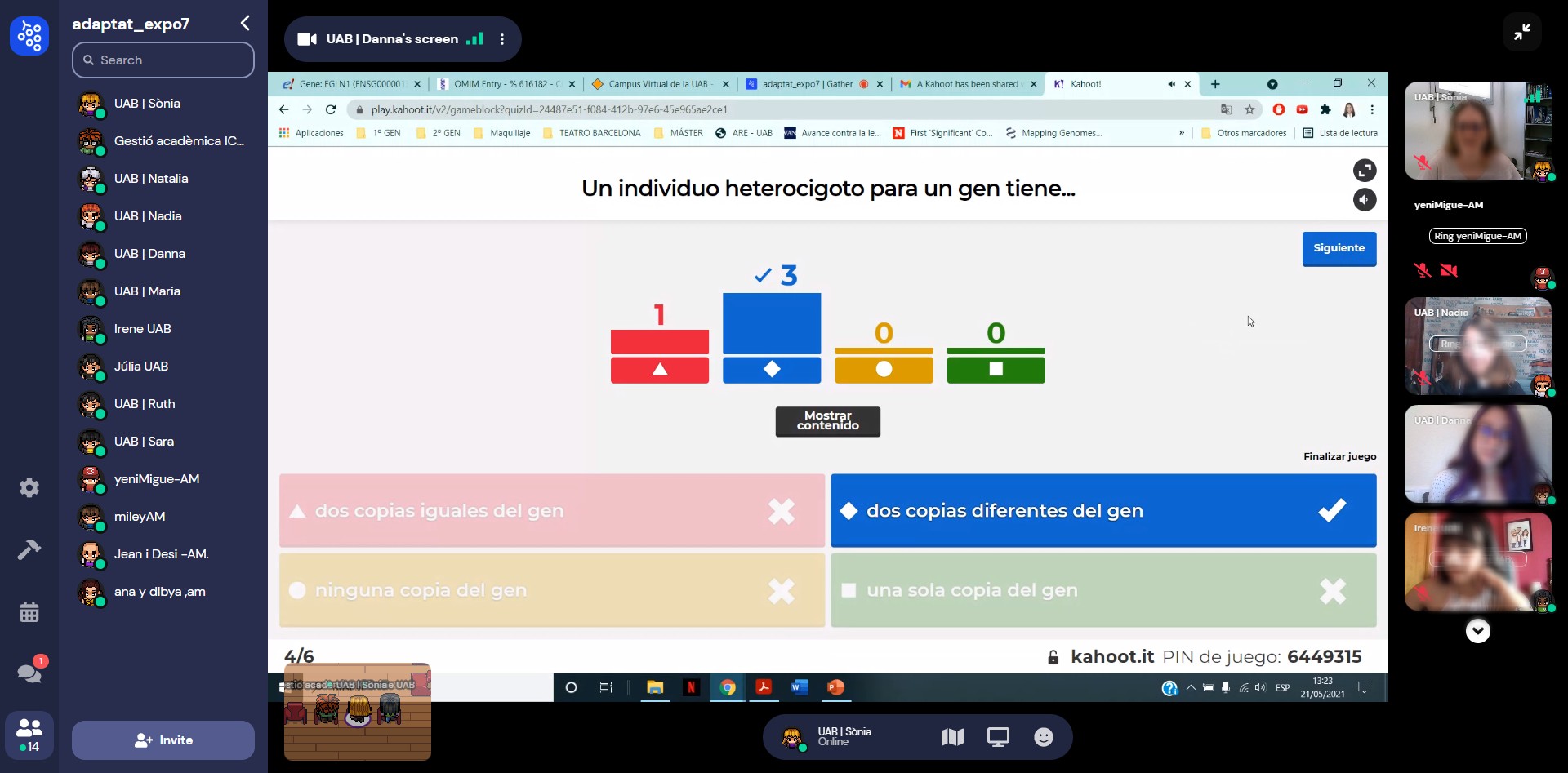Image resolution: width=1568 pixels, height=773 pixels.
Task: Show participants list with 14 online
Action: [x=29, y=735]
